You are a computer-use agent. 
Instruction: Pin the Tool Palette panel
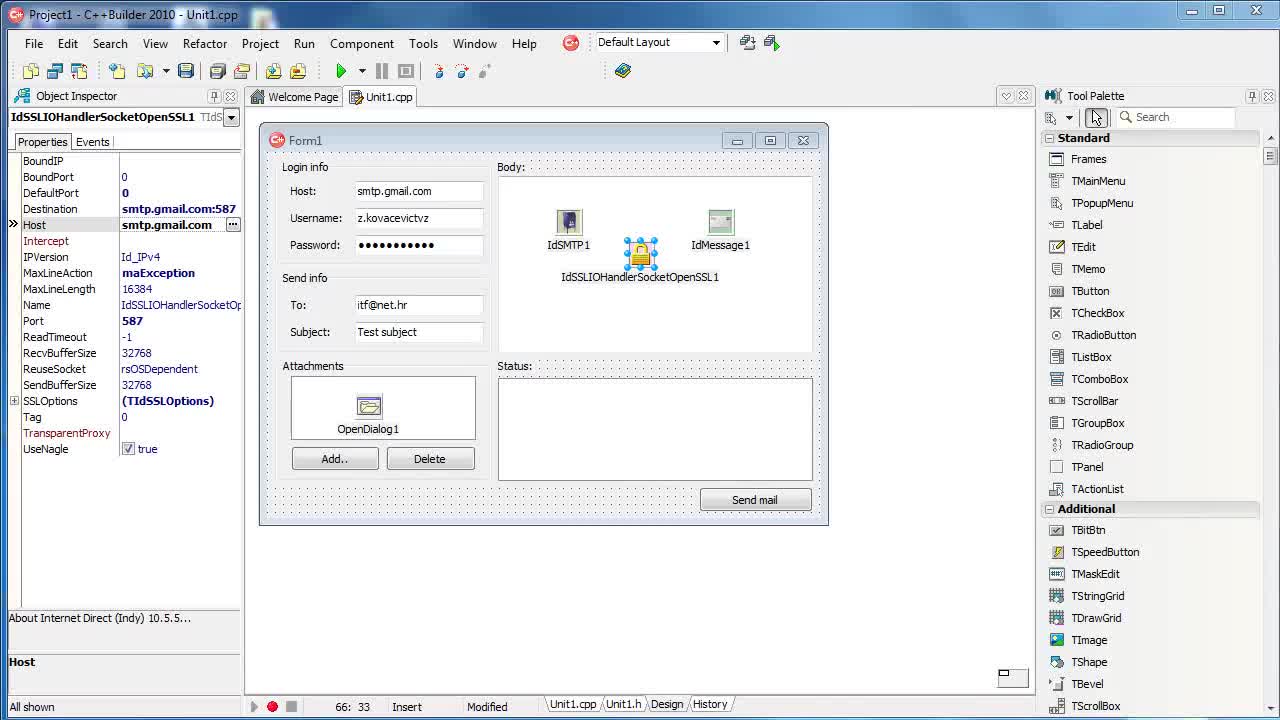click(1252, 96)
